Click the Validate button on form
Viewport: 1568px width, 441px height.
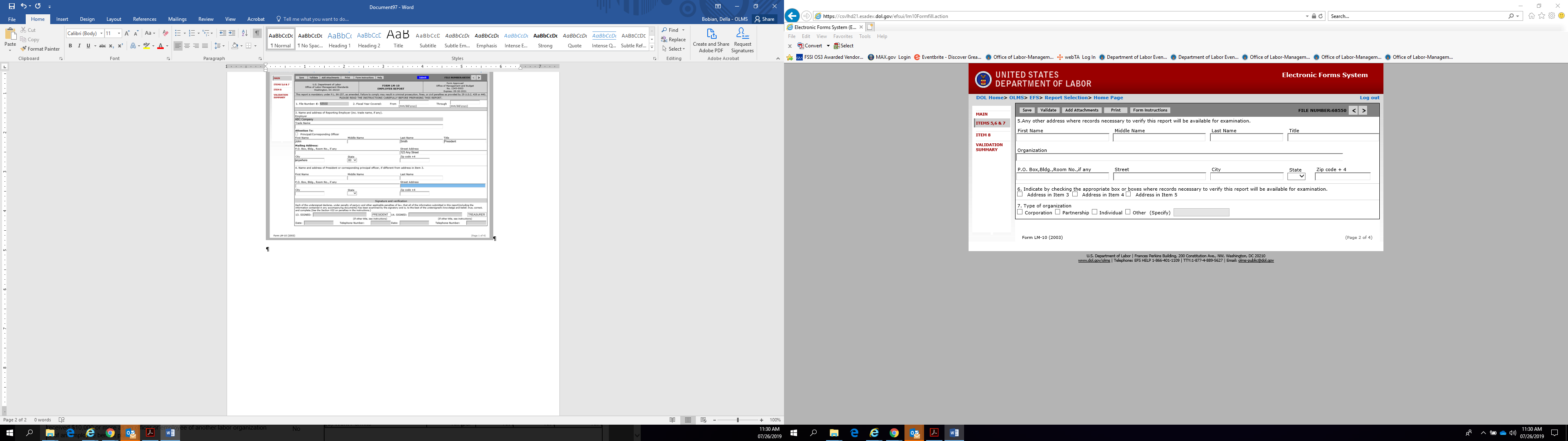point(1048,110)
